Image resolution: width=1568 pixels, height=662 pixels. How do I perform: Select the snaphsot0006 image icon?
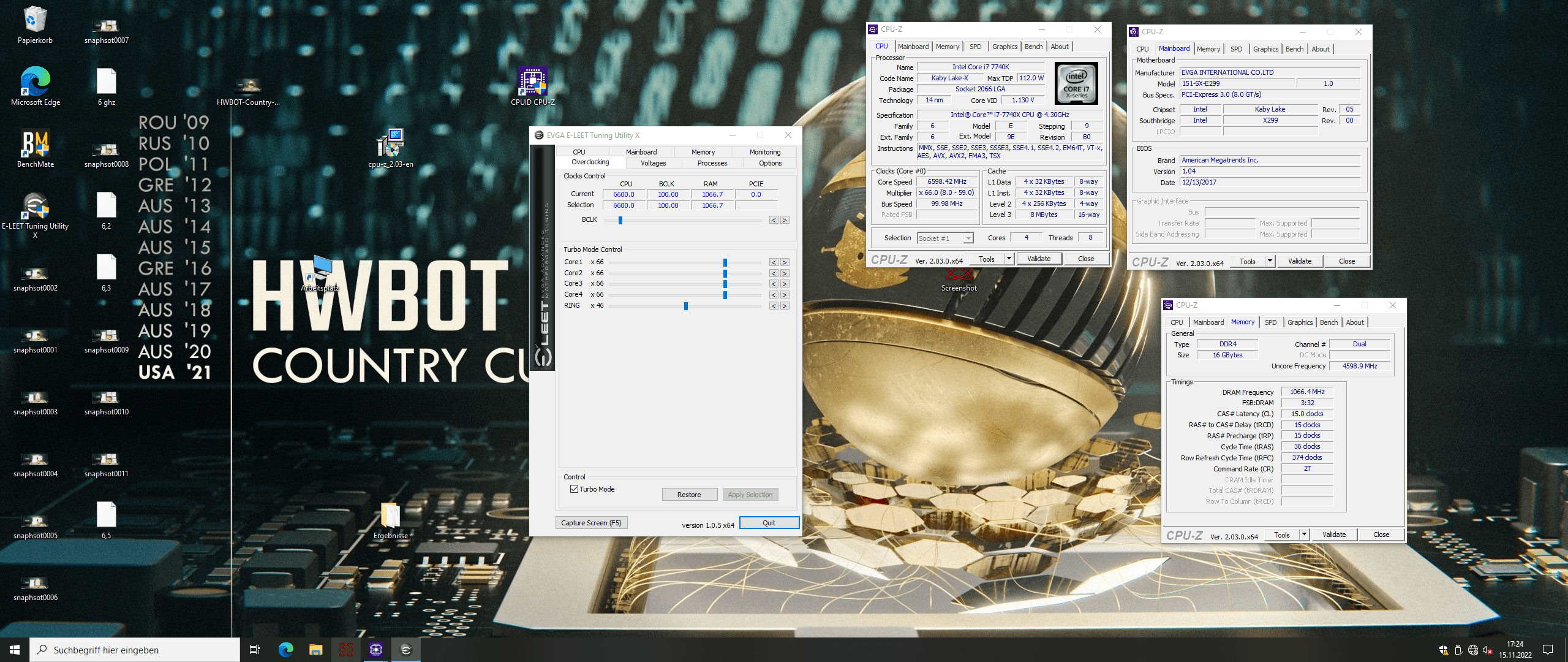click(x=35, y=588)
